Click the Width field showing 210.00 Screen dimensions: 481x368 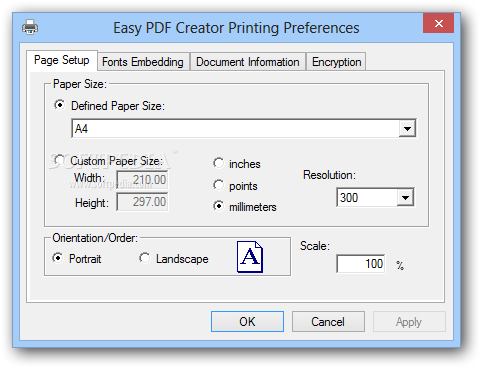point(142,180)
